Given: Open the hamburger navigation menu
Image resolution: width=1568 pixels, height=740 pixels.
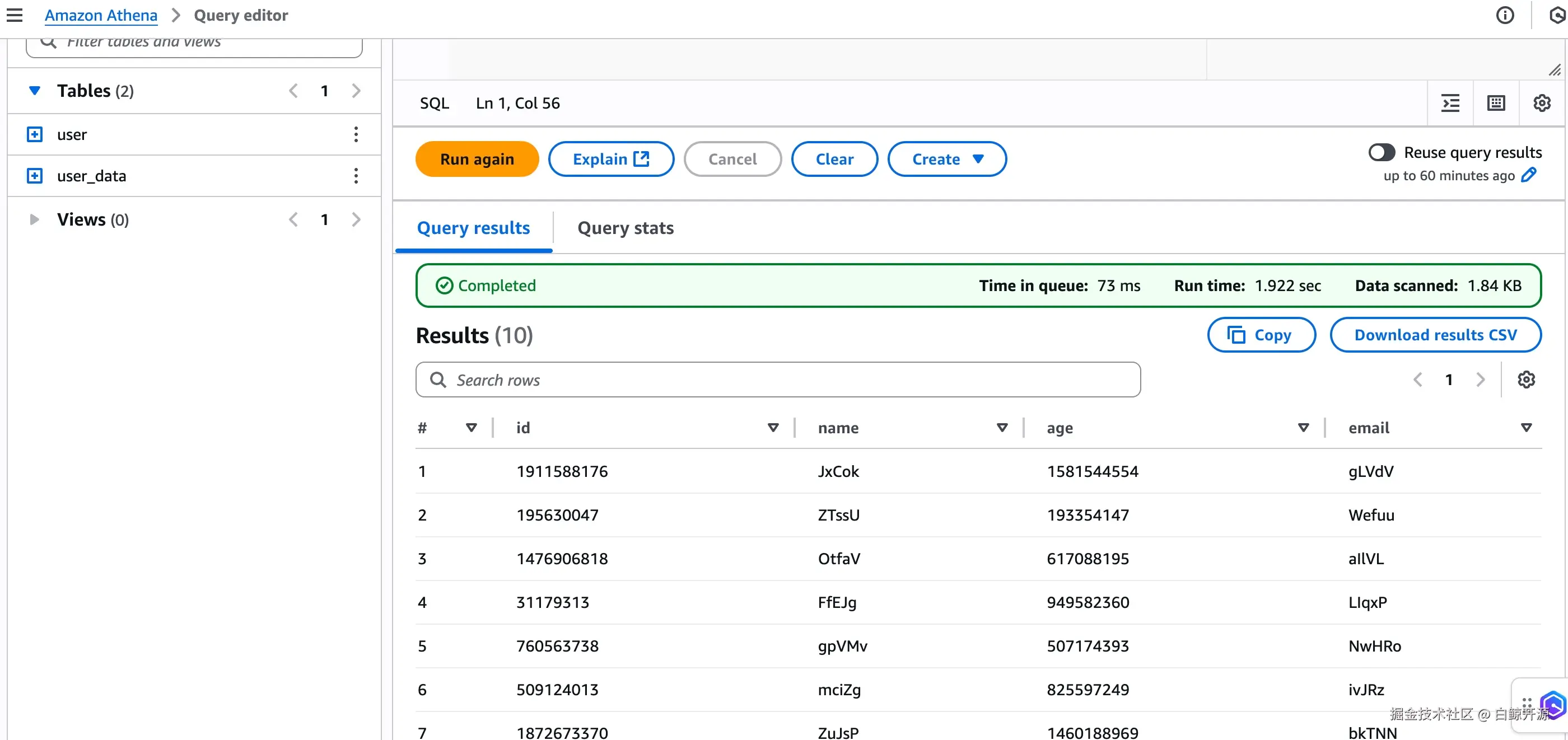Looking at the screenshot, I should [15, 15].
